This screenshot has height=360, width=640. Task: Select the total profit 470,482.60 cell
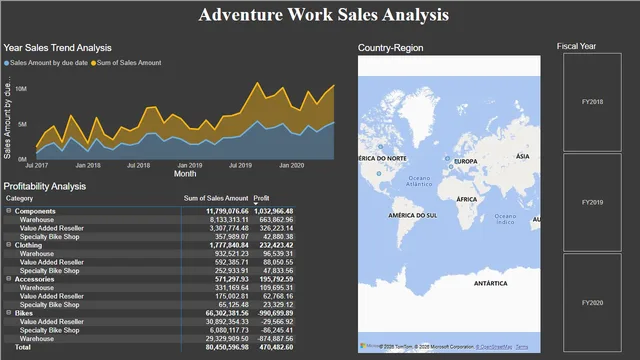coord(276,347)
